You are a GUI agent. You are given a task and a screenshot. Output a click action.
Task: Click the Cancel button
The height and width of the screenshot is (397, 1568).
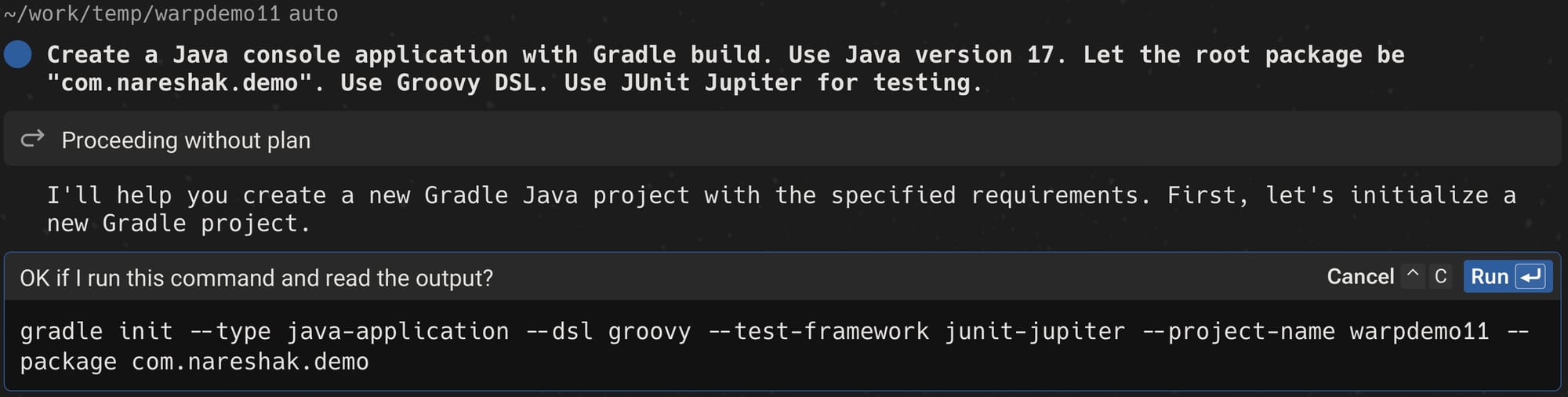[1360, 277]
